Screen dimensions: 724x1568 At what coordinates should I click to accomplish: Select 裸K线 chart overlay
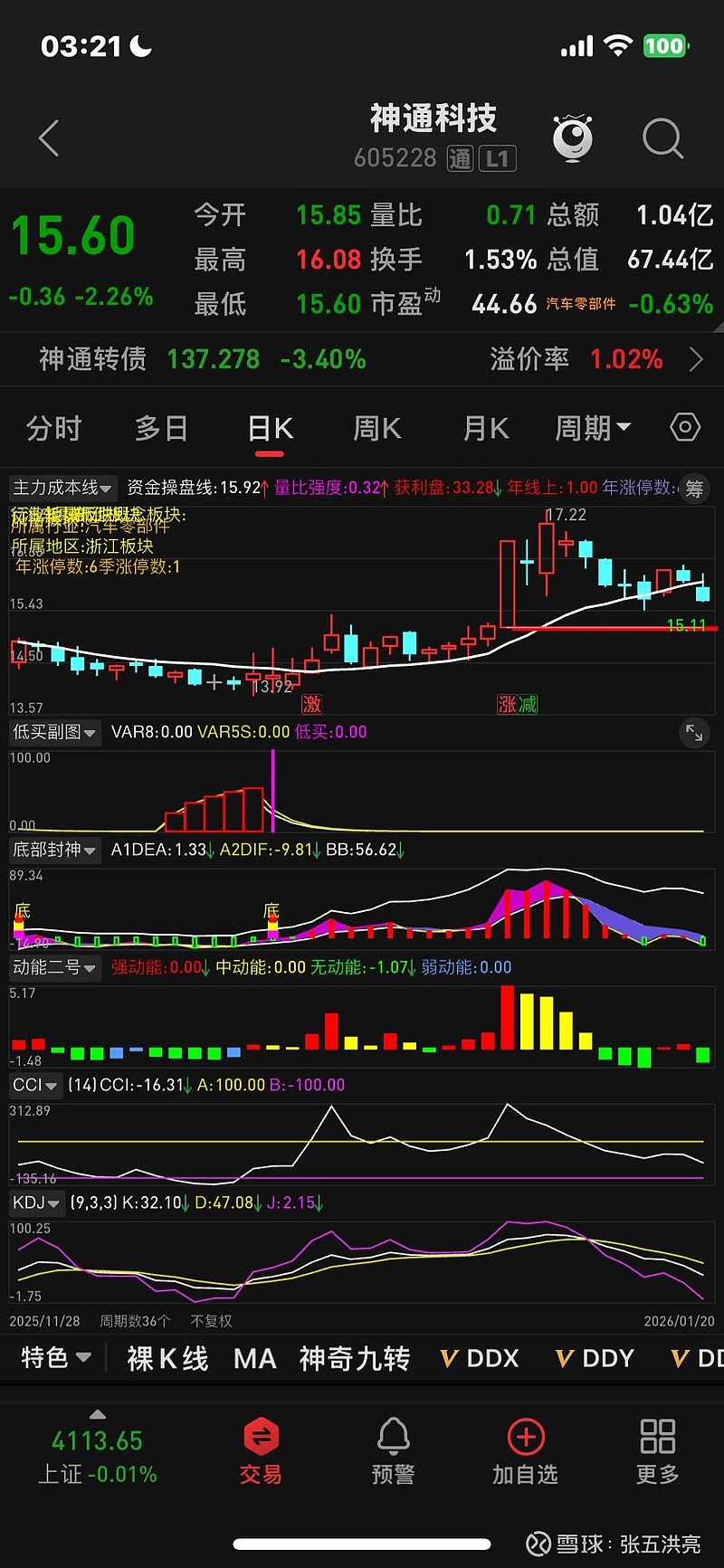(x=167, y=1358)
